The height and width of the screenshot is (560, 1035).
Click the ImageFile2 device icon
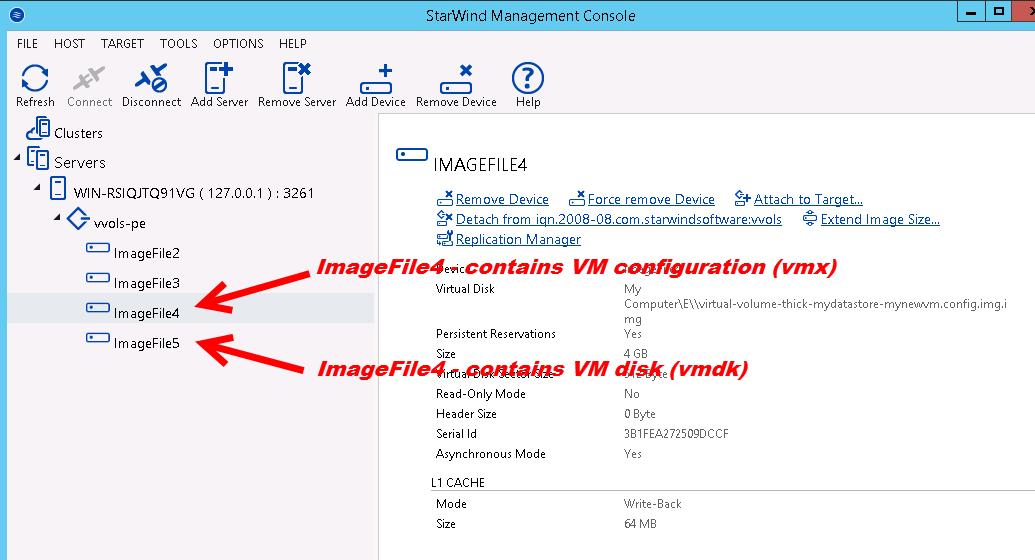(98, 248)
